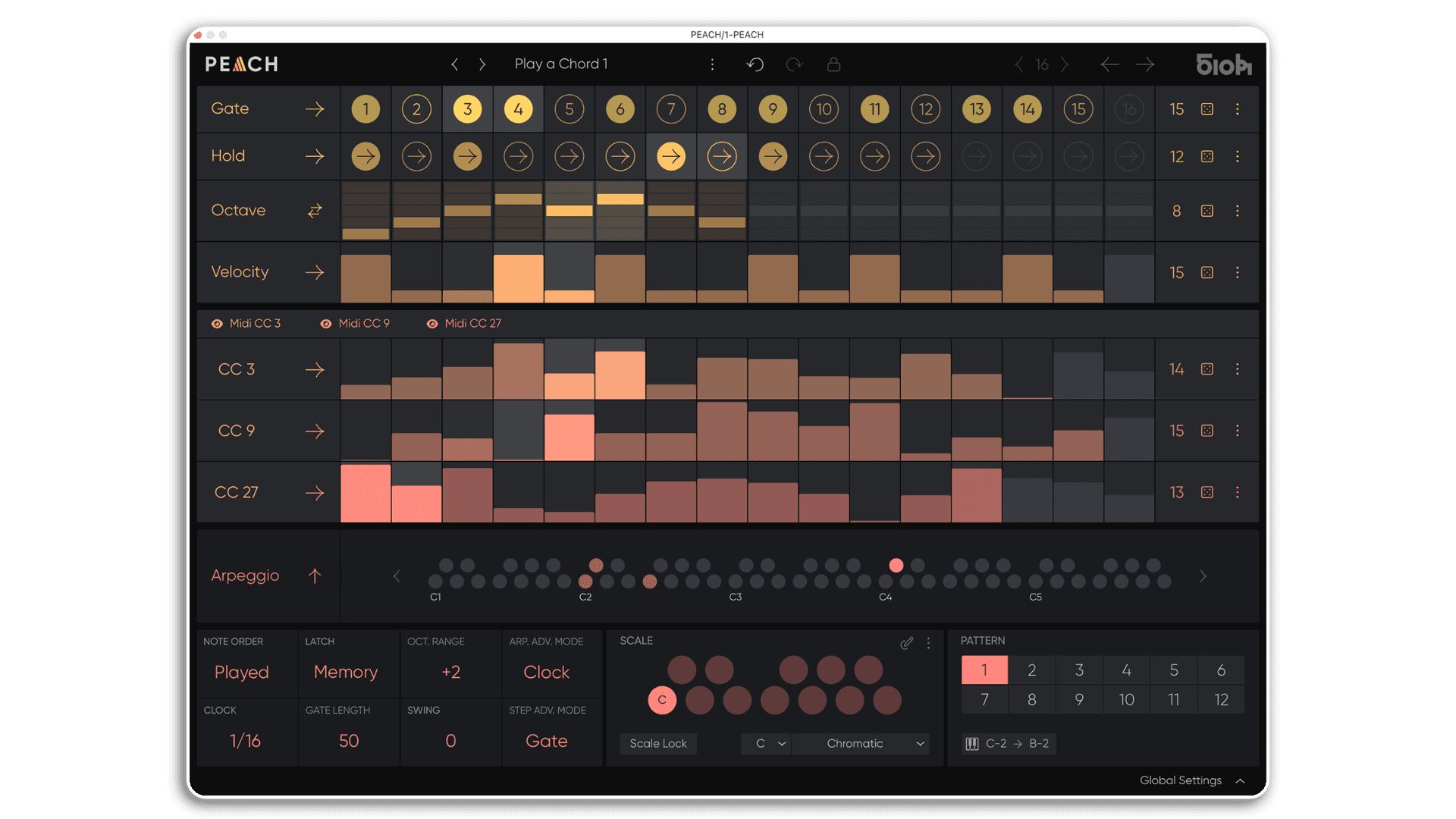Change the Gate lane direction arrow
The width and height of the screenshot is (1456, 819).
315,109
